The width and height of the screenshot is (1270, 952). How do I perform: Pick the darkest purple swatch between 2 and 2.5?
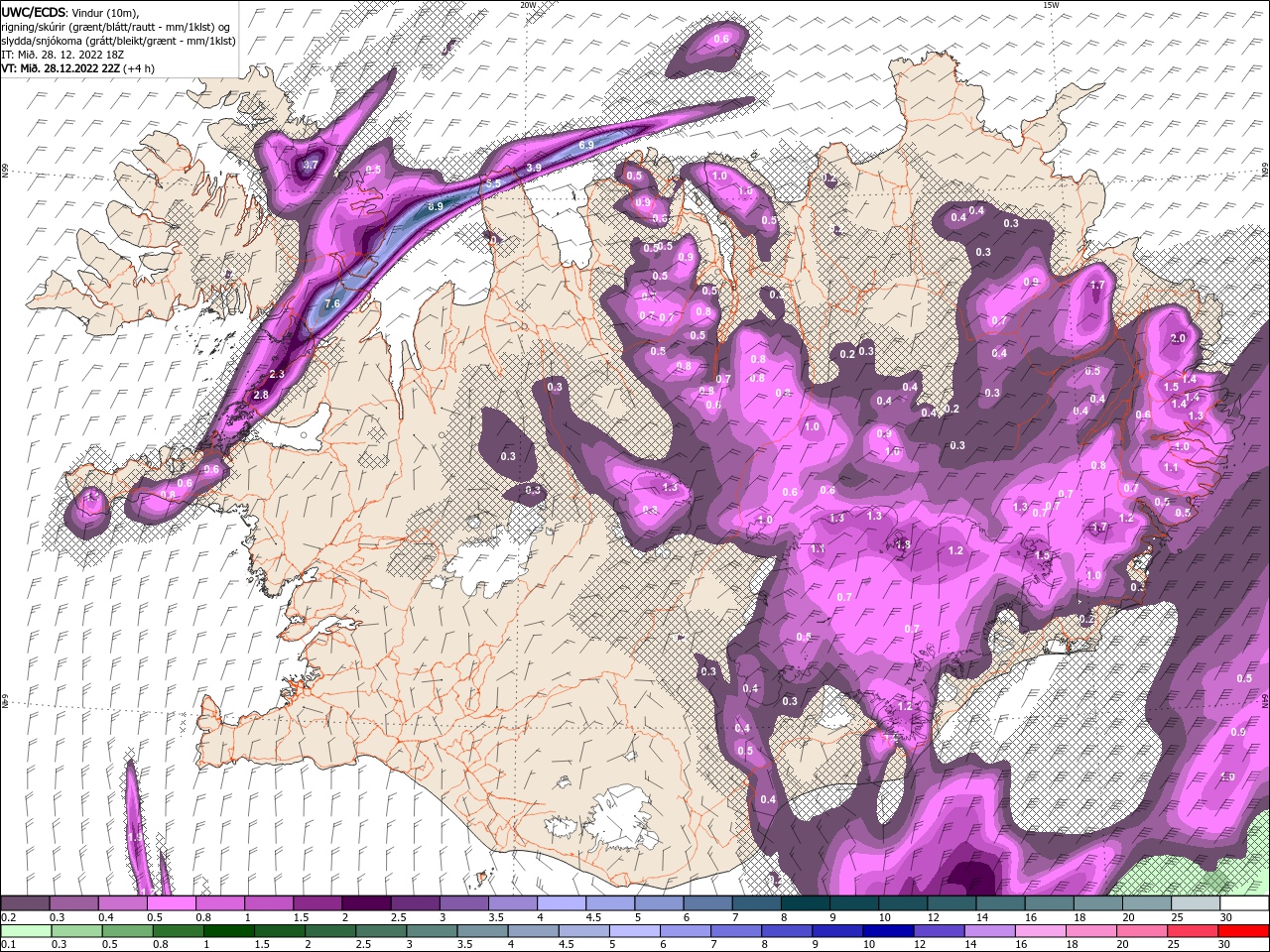(366, 903)
